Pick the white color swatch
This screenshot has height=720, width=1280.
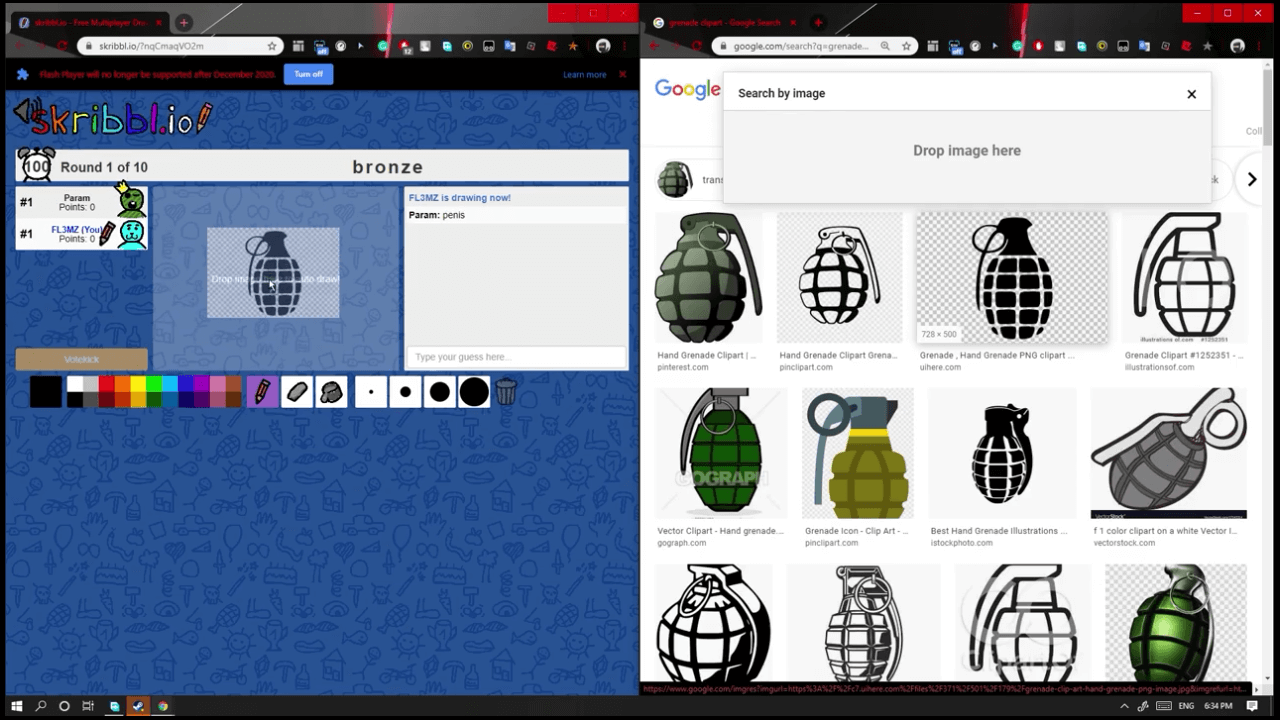(74, 384)
